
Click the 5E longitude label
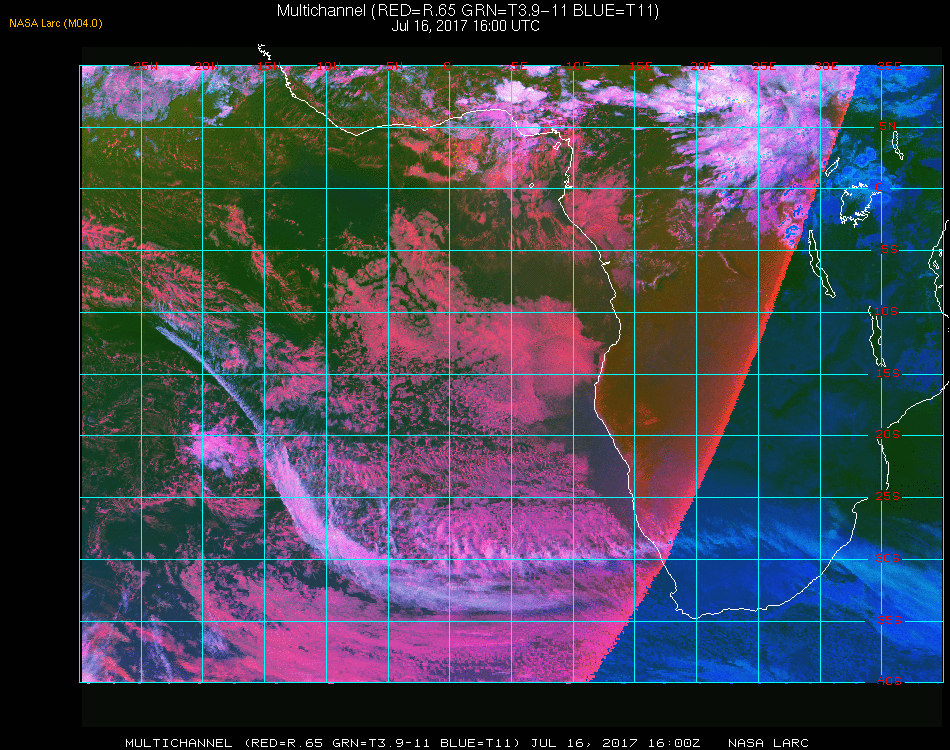tap(519, 66)
